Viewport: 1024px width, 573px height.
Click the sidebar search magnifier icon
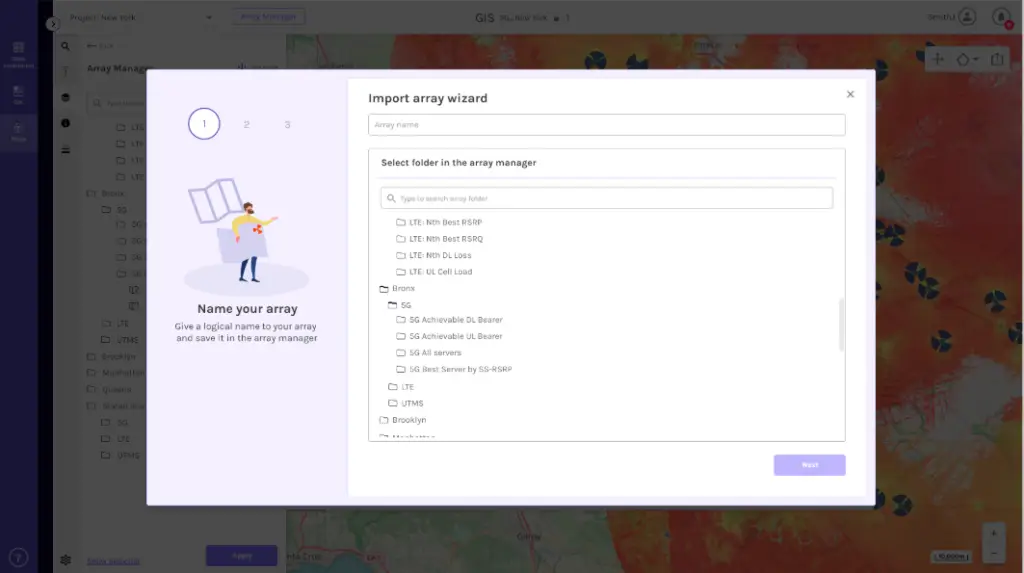(x=65, y=46)
